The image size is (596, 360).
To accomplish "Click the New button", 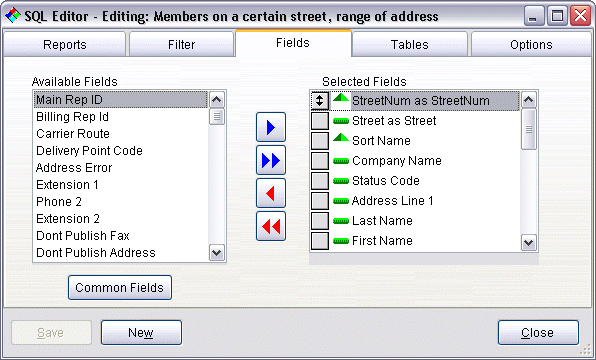I will (x=141, y=333).
